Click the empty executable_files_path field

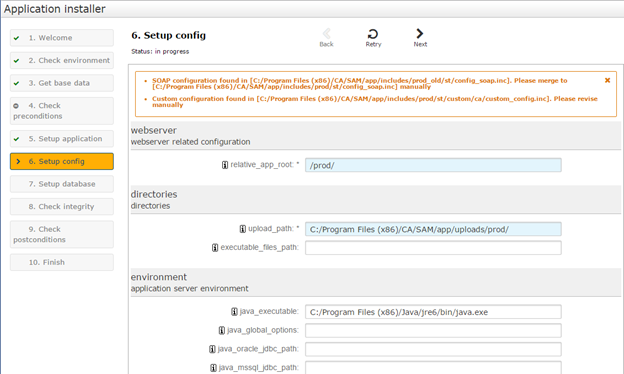[x=433, y=248]
